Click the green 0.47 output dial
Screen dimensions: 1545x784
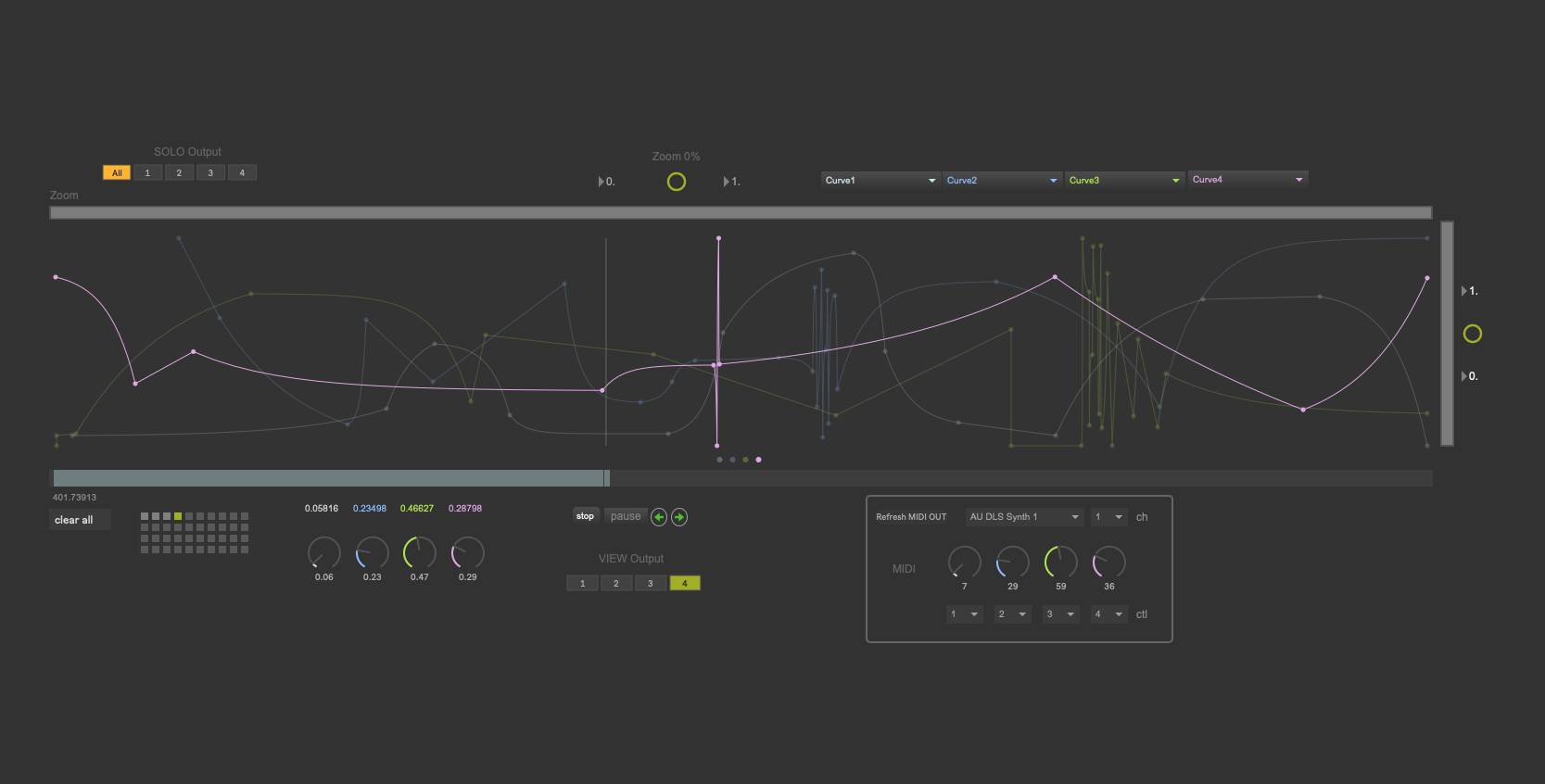419,553
